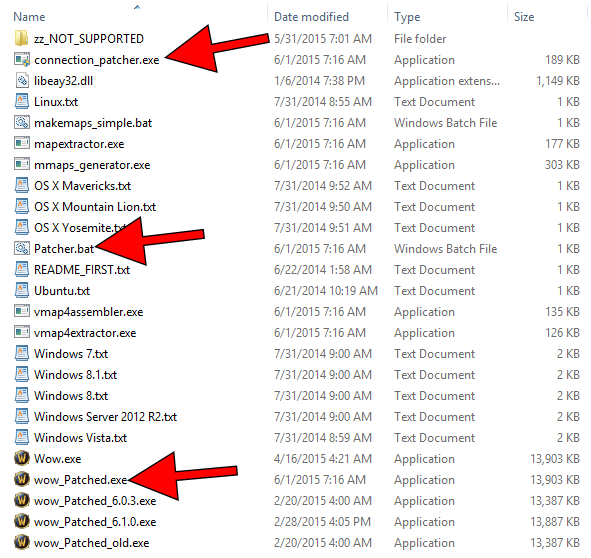Click the makemaps_simple.bat icon
591x558 pixels.
21,123
